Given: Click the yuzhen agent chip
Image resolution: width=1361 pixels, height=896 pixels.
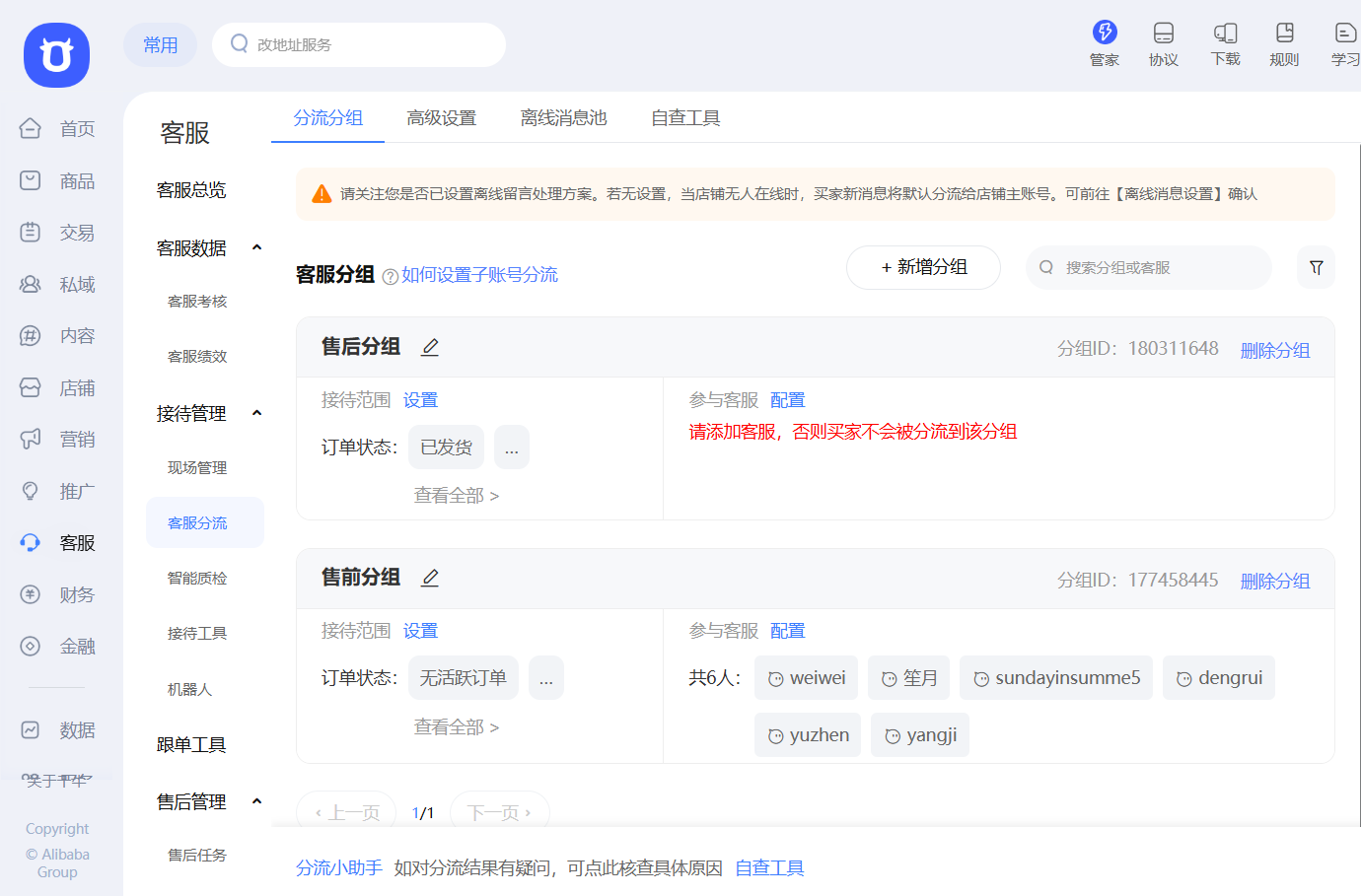Looking at the screenshot, I should 808,735.
